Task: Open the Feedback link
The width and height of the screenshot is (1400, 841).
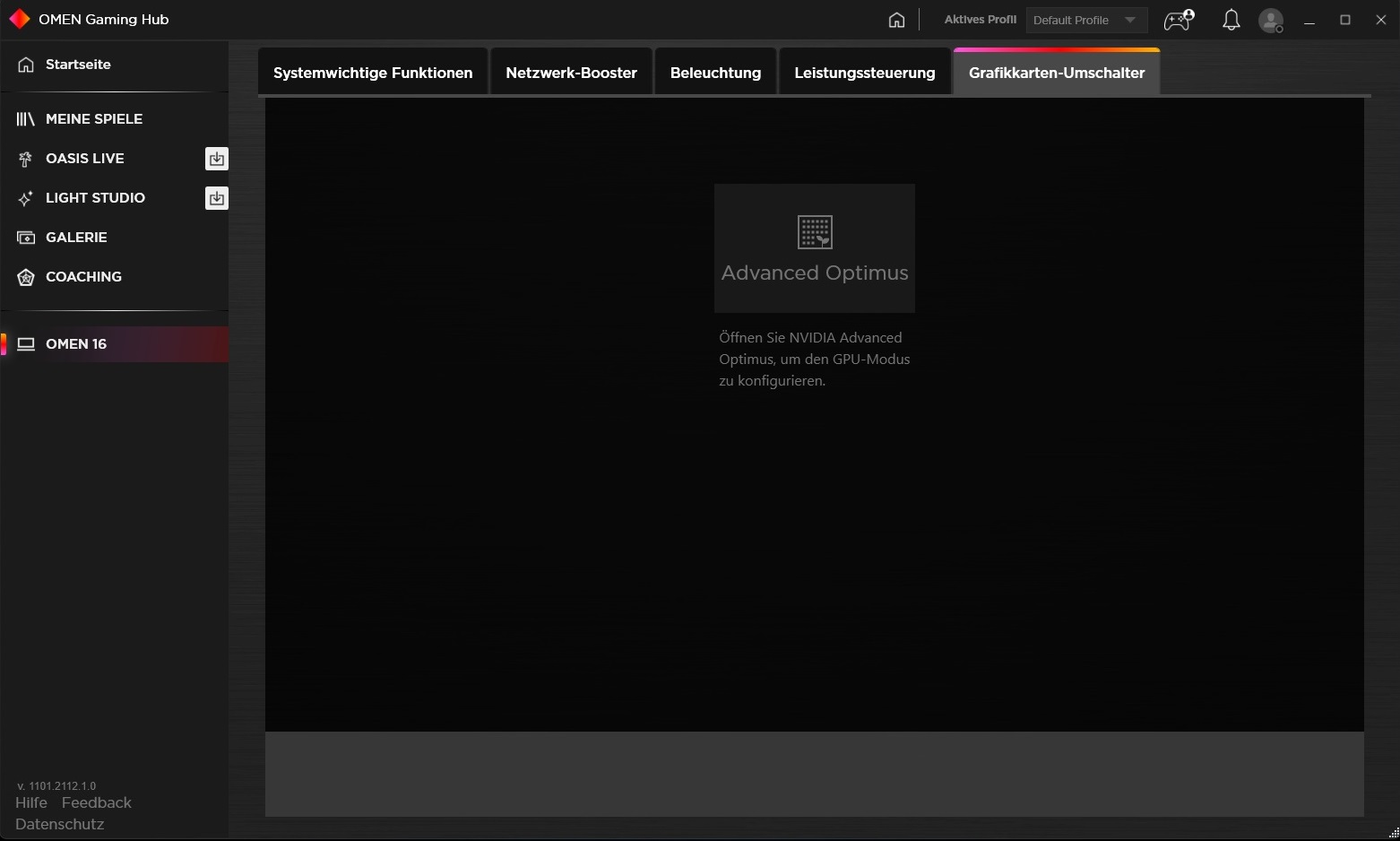Action: (x=97, y=802)
